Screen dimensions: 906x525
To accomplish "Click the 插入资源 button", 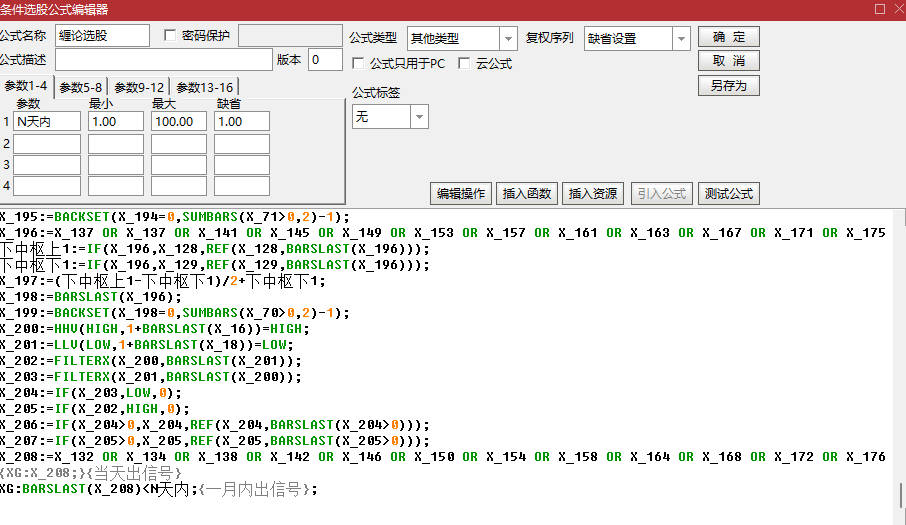I will [593, 193].
